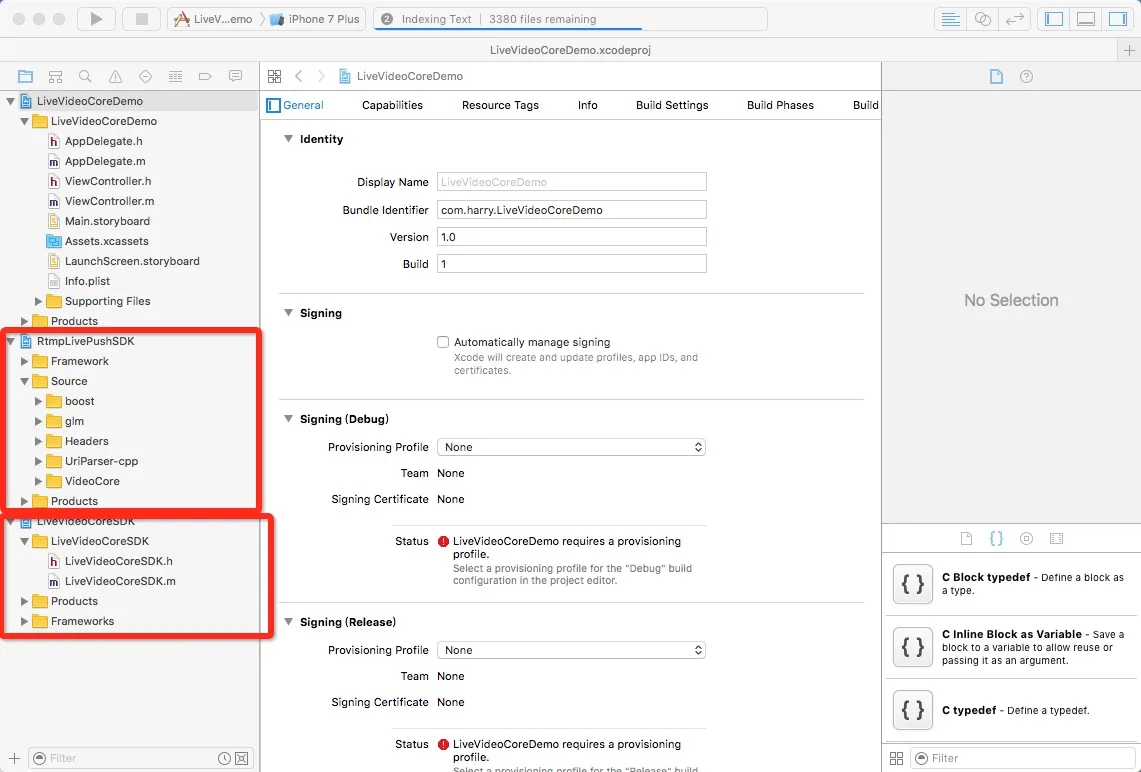Collapse the Signing (Release) section
The height and width of the screenshot is (772, 1141).
288,621
